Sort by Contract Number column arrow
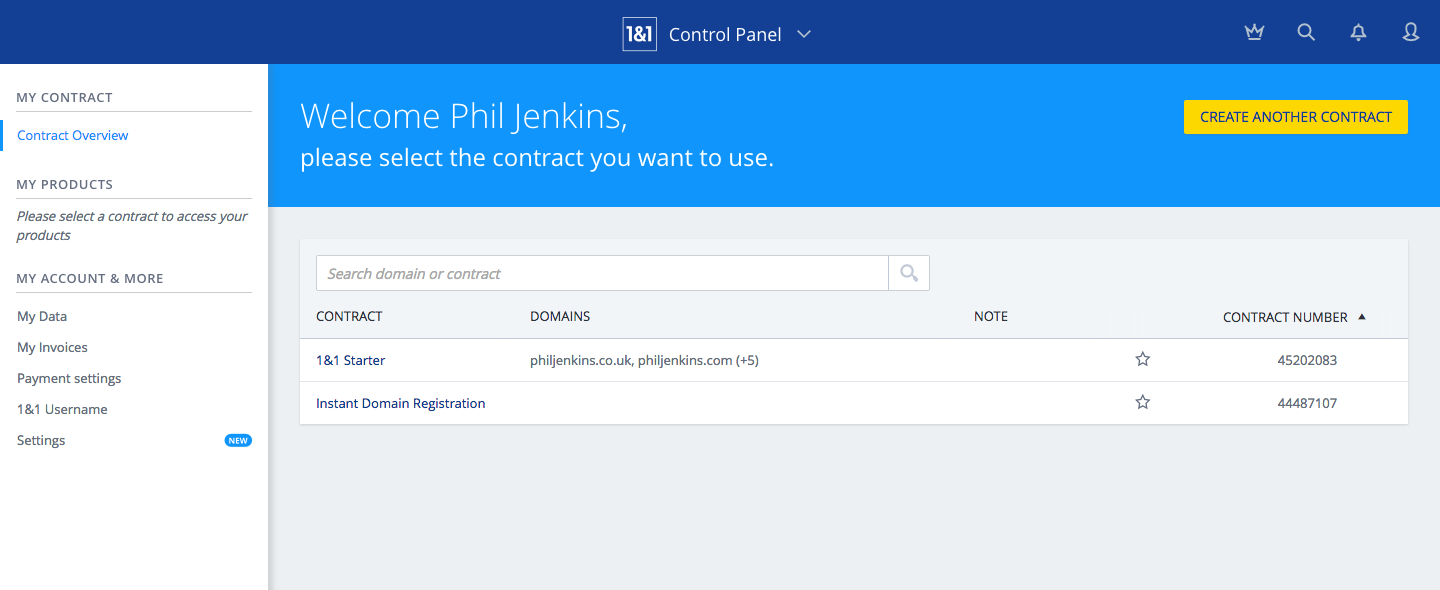This screenshot has height=590, width=1440. [x=1361, y=317]
